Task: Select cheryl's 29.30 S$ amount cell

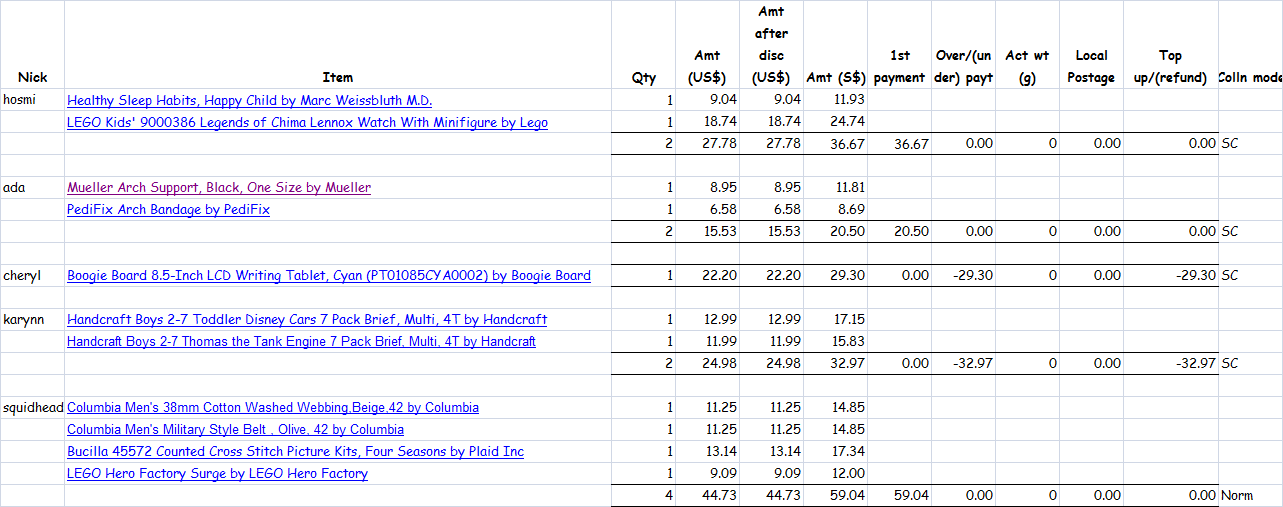Action: (x=835, y=276)
